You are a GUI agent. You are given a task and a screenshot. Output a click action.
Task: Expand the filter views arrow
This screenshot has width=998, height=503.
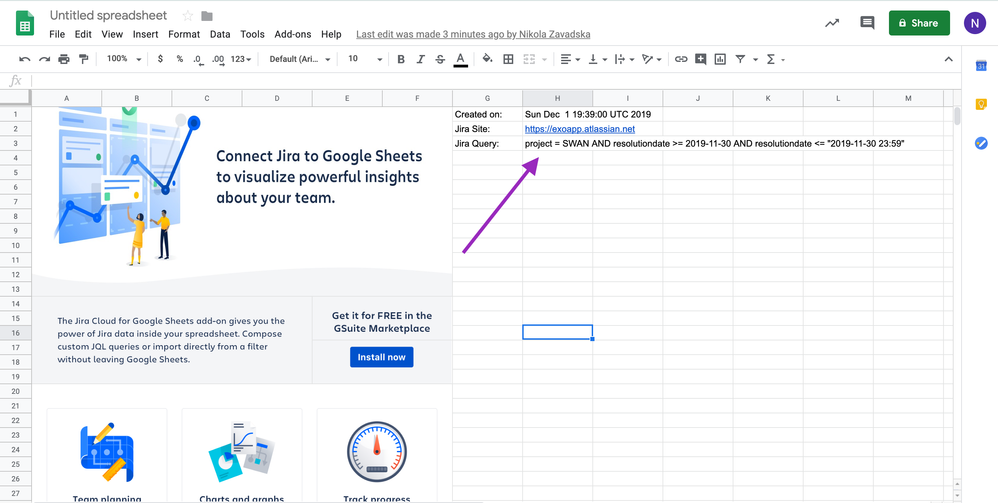point(756,59)
